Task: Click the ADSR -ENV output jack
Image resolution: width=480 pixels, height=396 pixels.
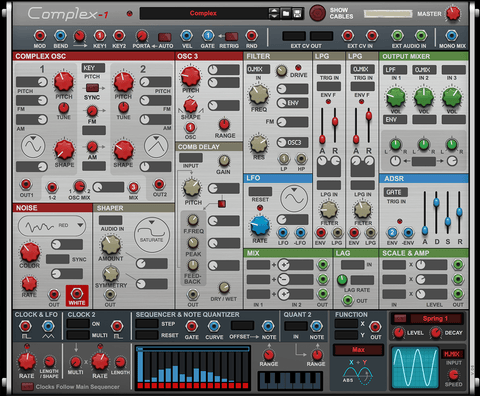Action: 408,233
